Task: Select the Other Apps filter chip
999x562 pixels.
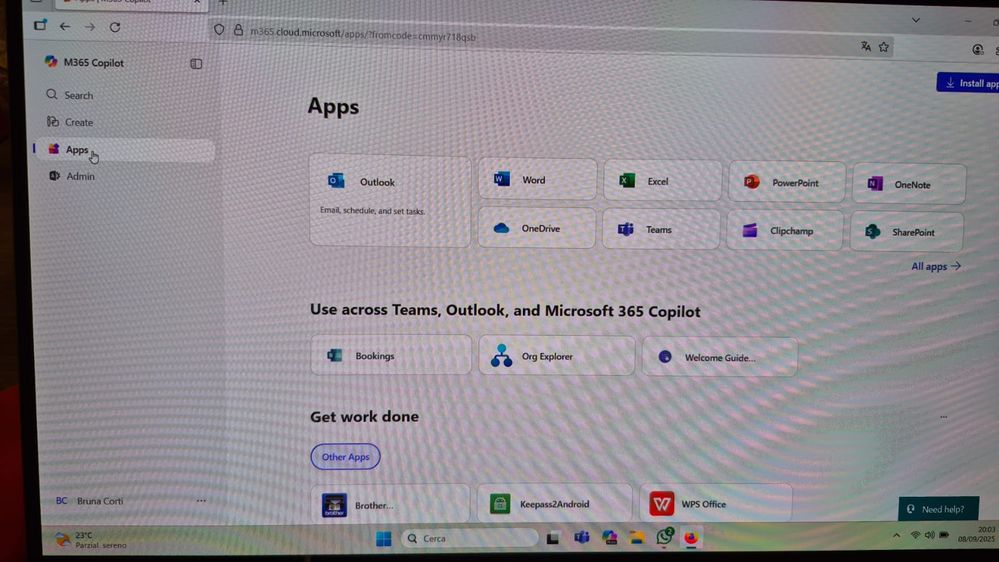Action: pyautogui.click(x=345, y=456)
